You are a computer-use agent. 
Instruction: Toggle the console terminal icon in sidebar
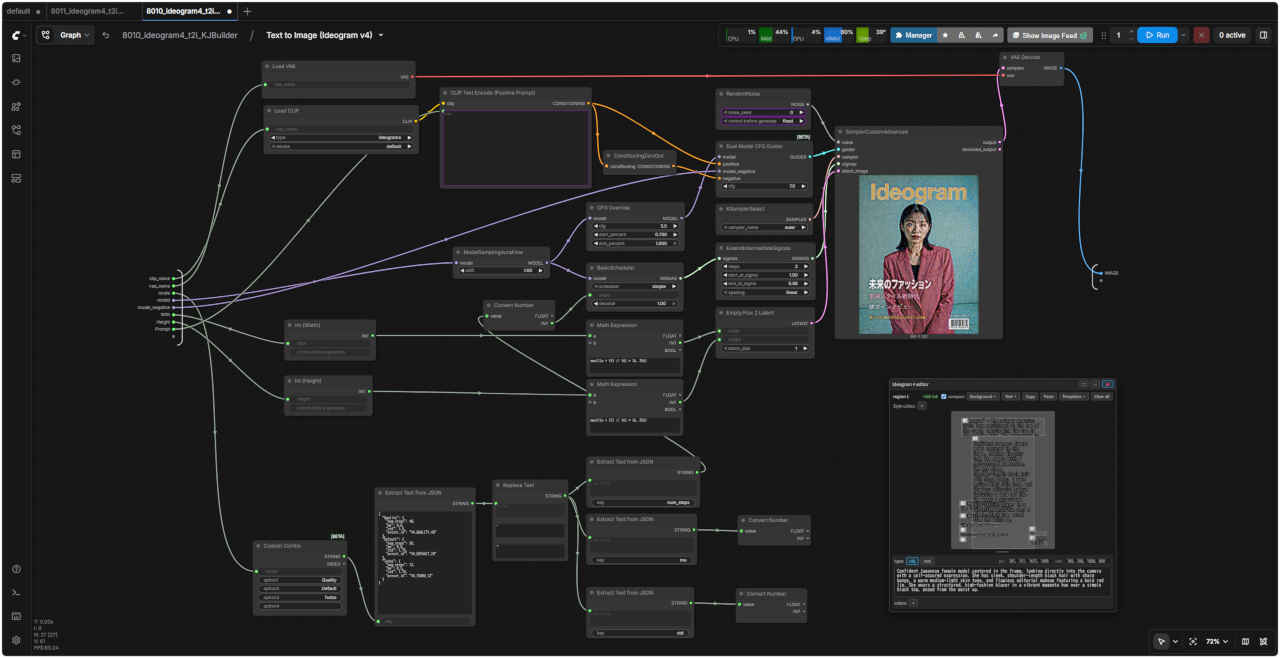[16, 593]
